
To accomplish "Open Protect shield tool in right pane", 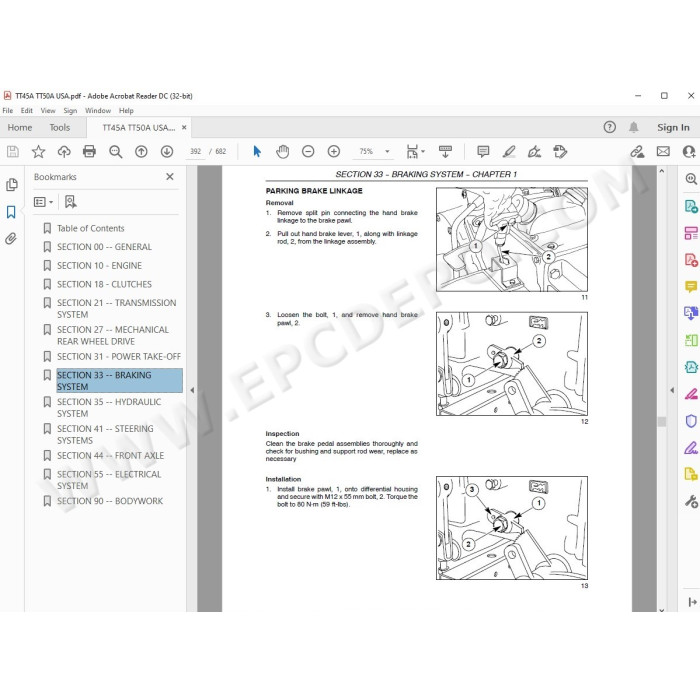I will 691,421.
